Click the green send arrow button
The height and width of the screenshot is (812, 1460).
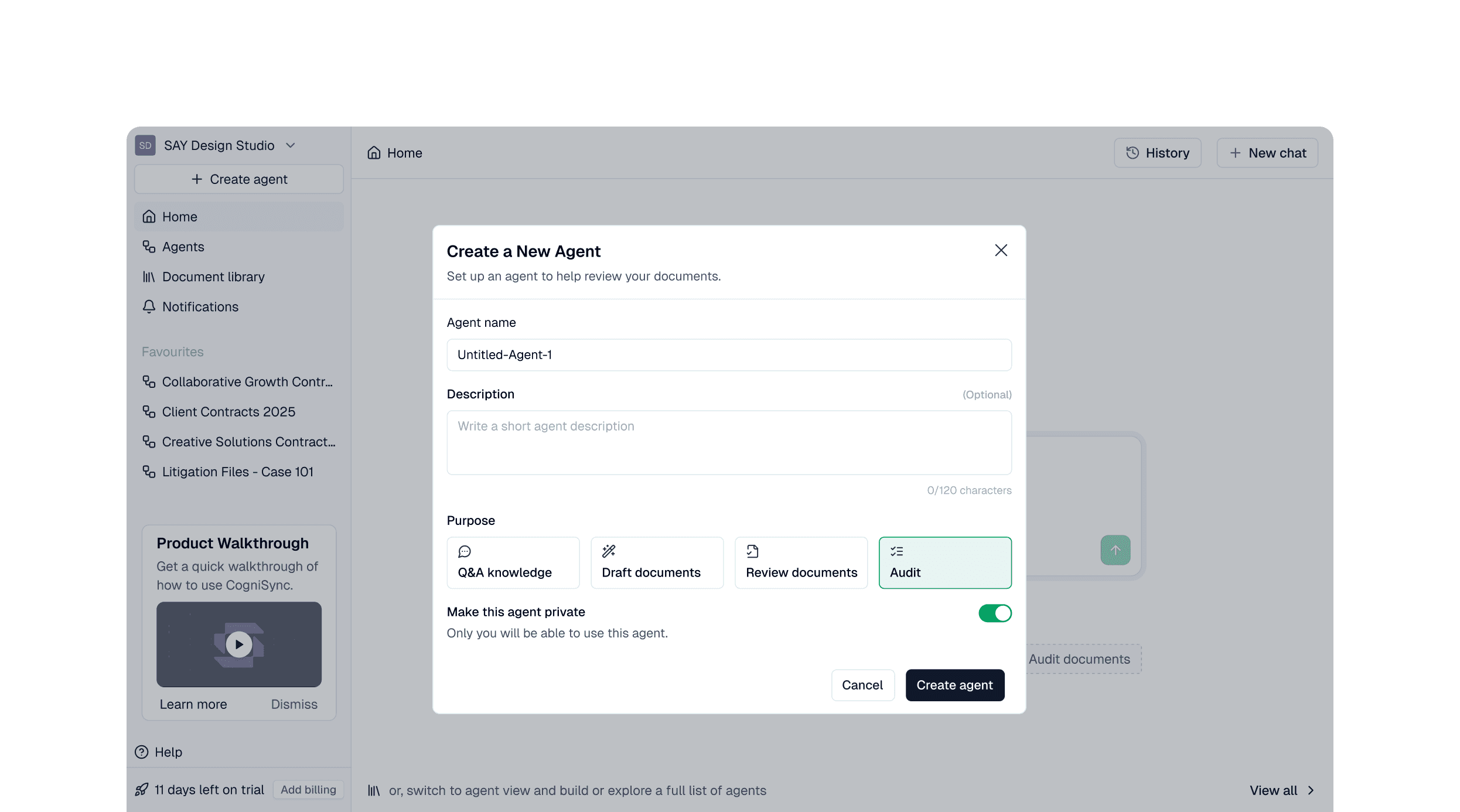pos(1115,550)
